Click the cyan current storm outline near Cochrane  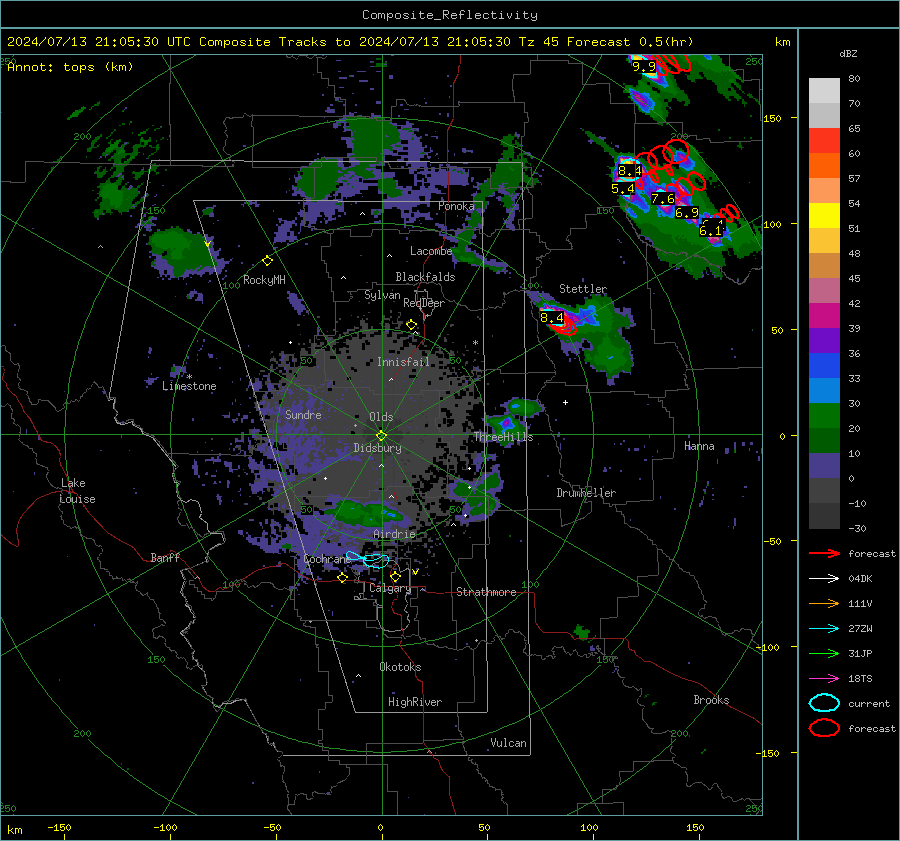(368, 559)
